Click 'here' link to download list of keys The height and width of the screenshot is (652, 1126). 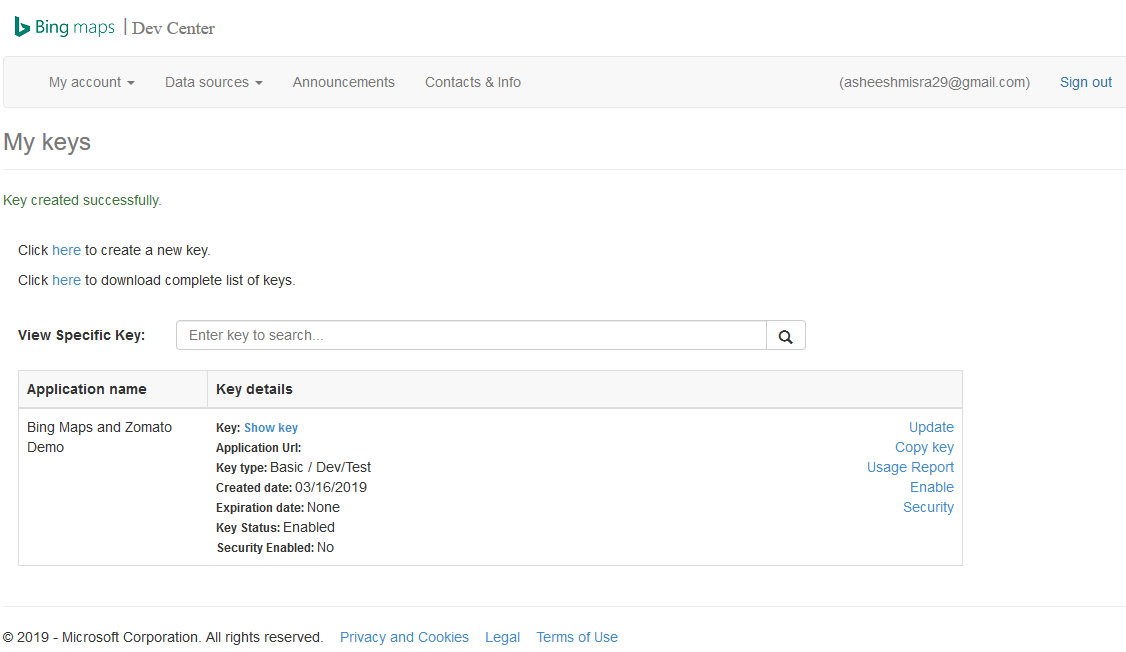66,280
